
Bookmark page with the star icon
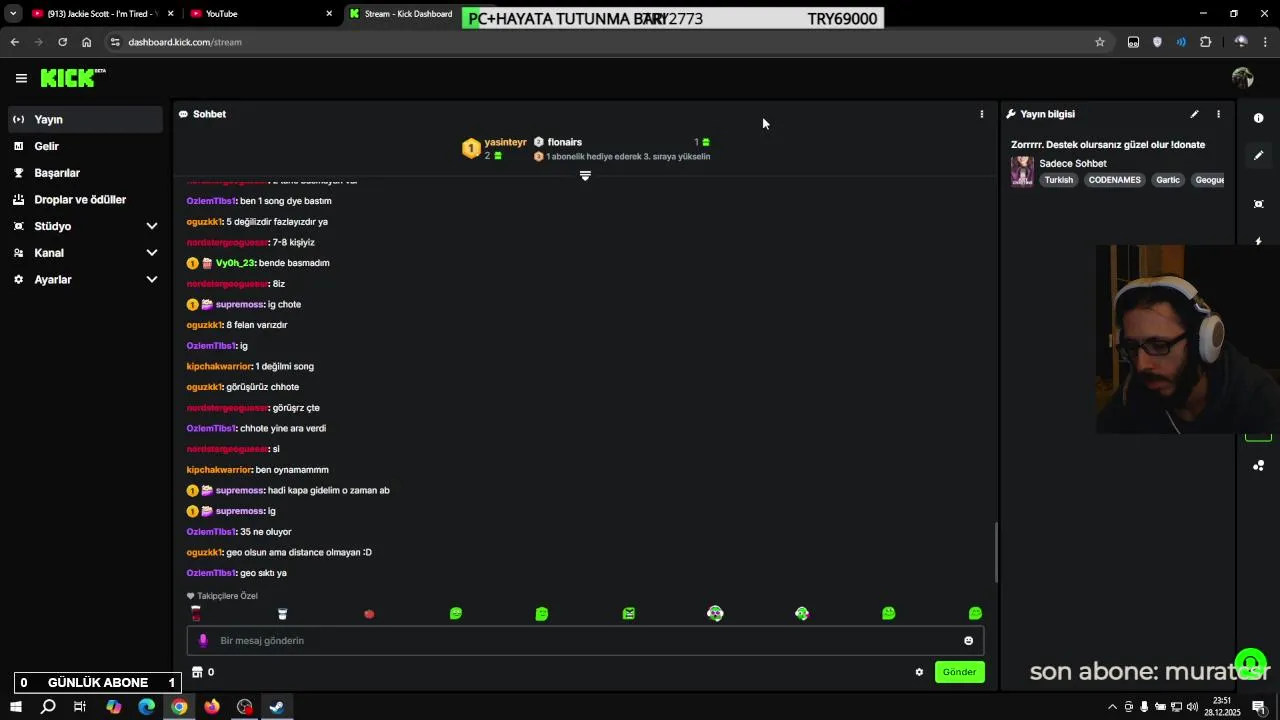(x=1100, y=42)
